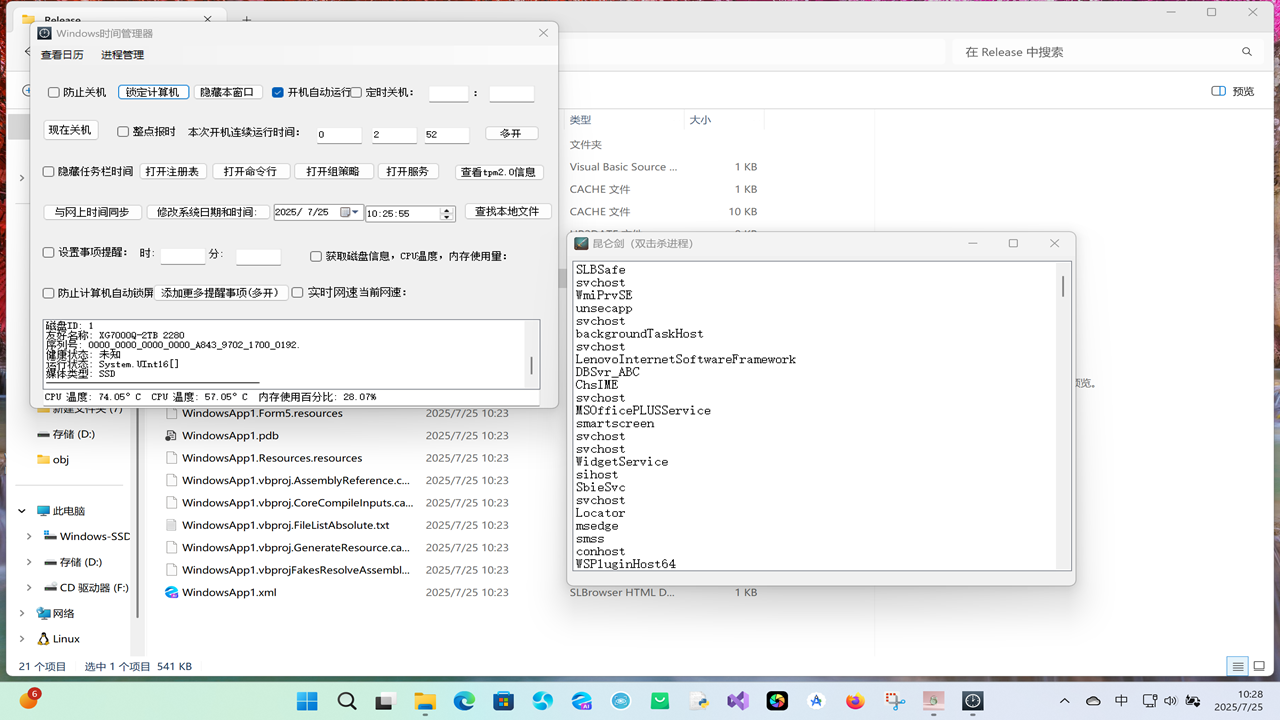
Task: Open the volume icon in the system tray
Action: [x=1170, y=701]
